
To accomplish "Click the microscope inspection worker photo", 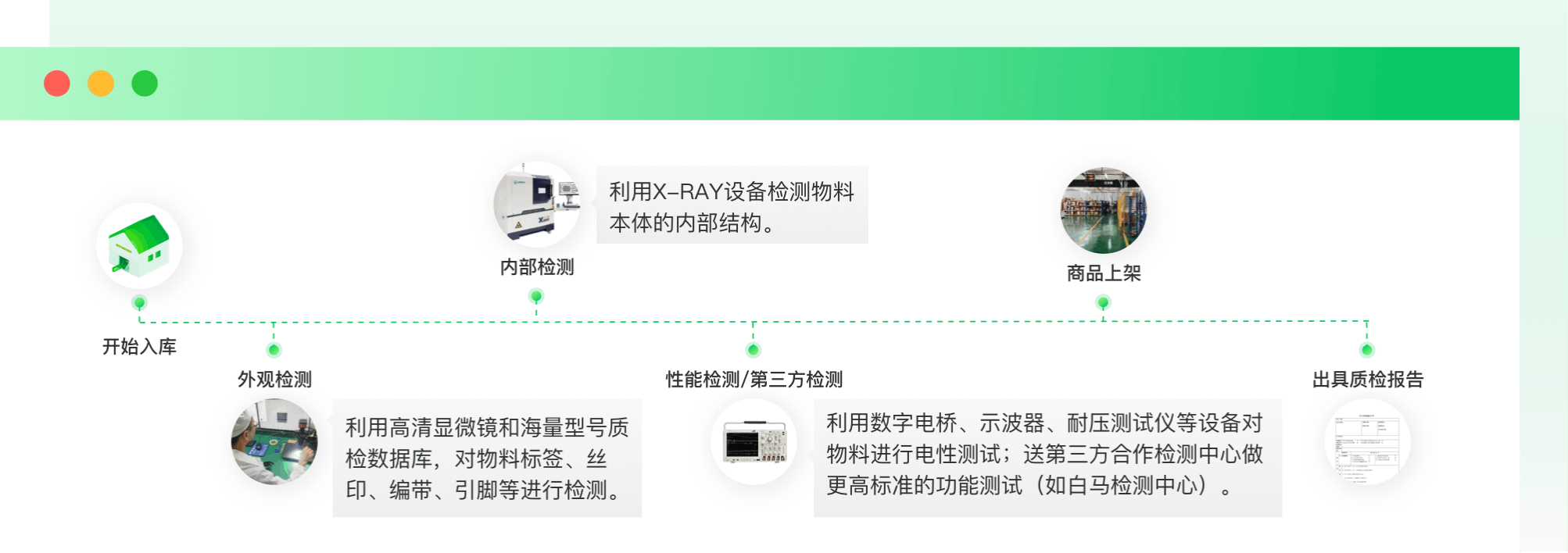I will [x=274, y=442].
